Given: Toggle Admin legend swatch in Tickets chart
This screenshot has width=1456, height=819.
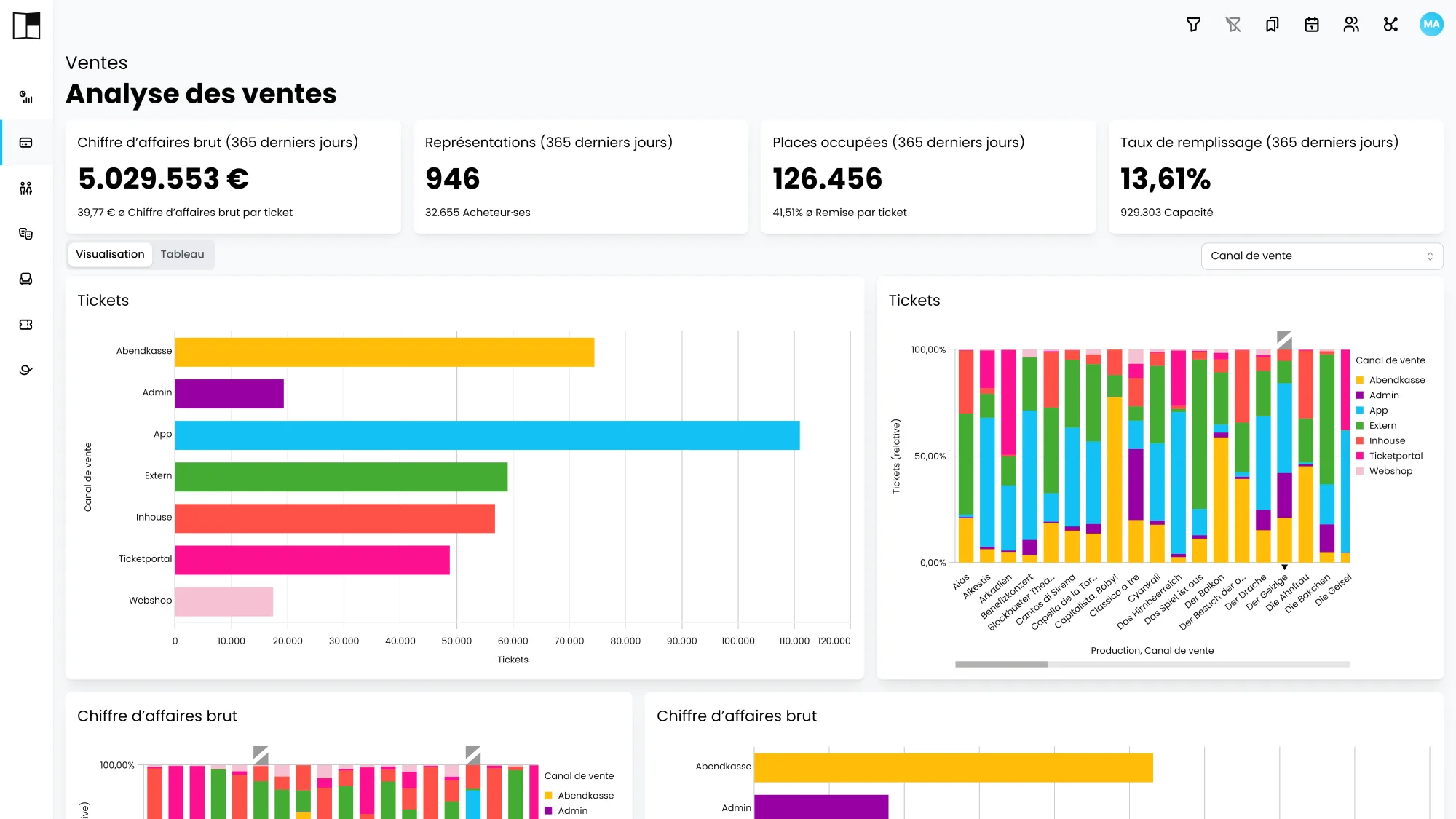Looking at the screenshot, I should coord(1359,395).
